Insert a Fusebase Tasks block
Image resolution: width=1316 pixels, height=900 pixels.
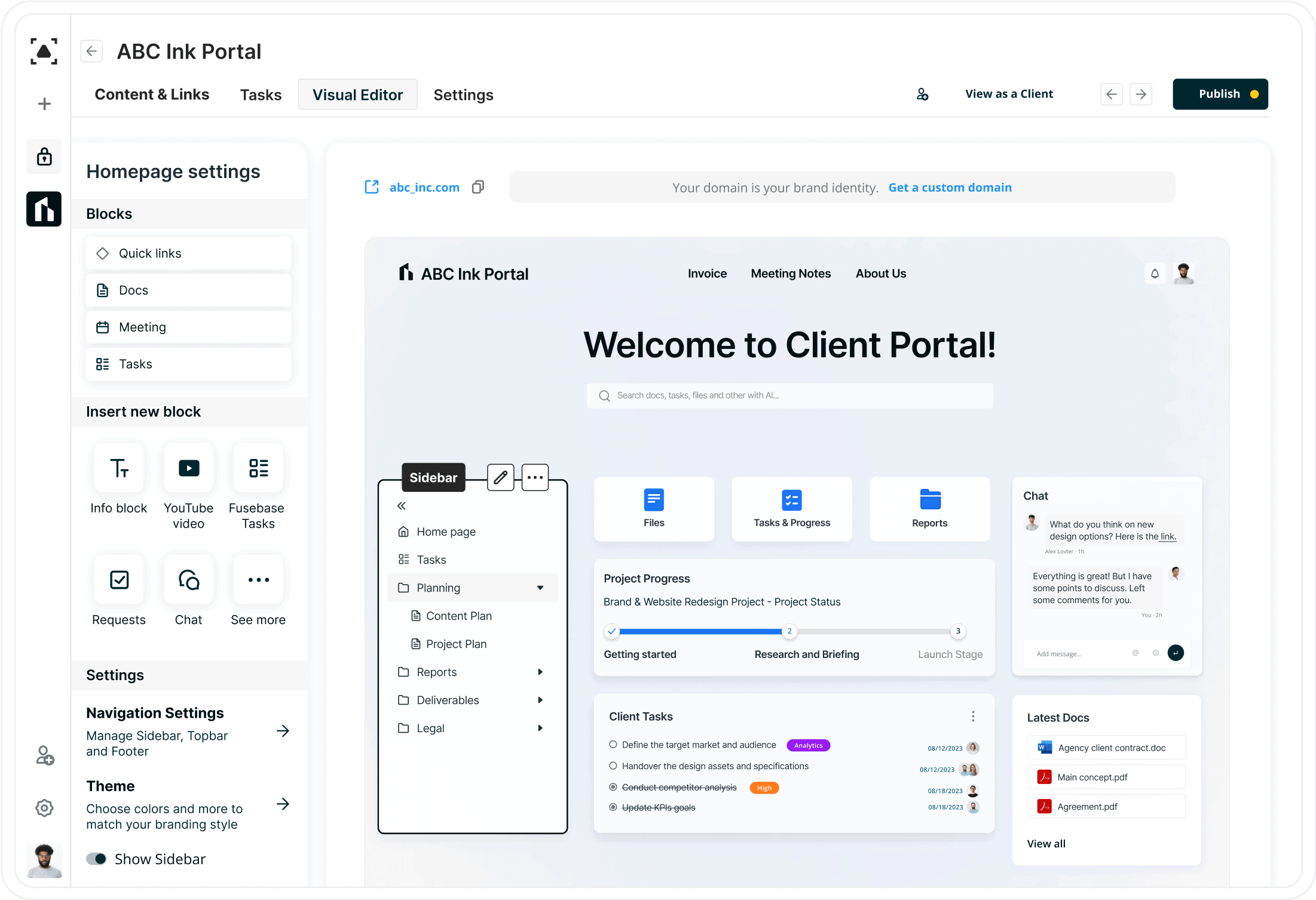(258, 468)
